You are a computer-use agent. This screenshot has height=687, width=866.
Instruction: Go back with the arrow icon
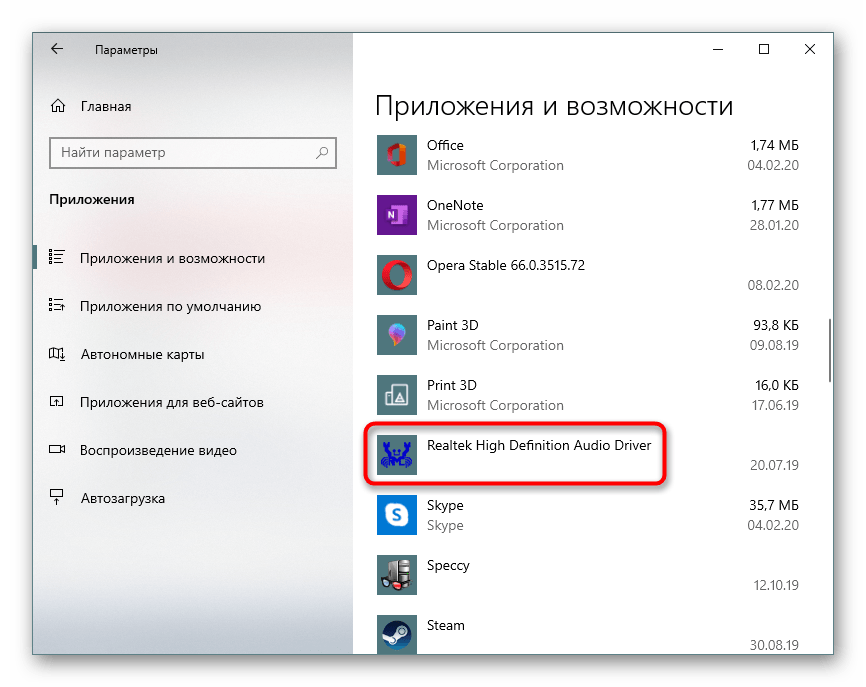point(57,49)
